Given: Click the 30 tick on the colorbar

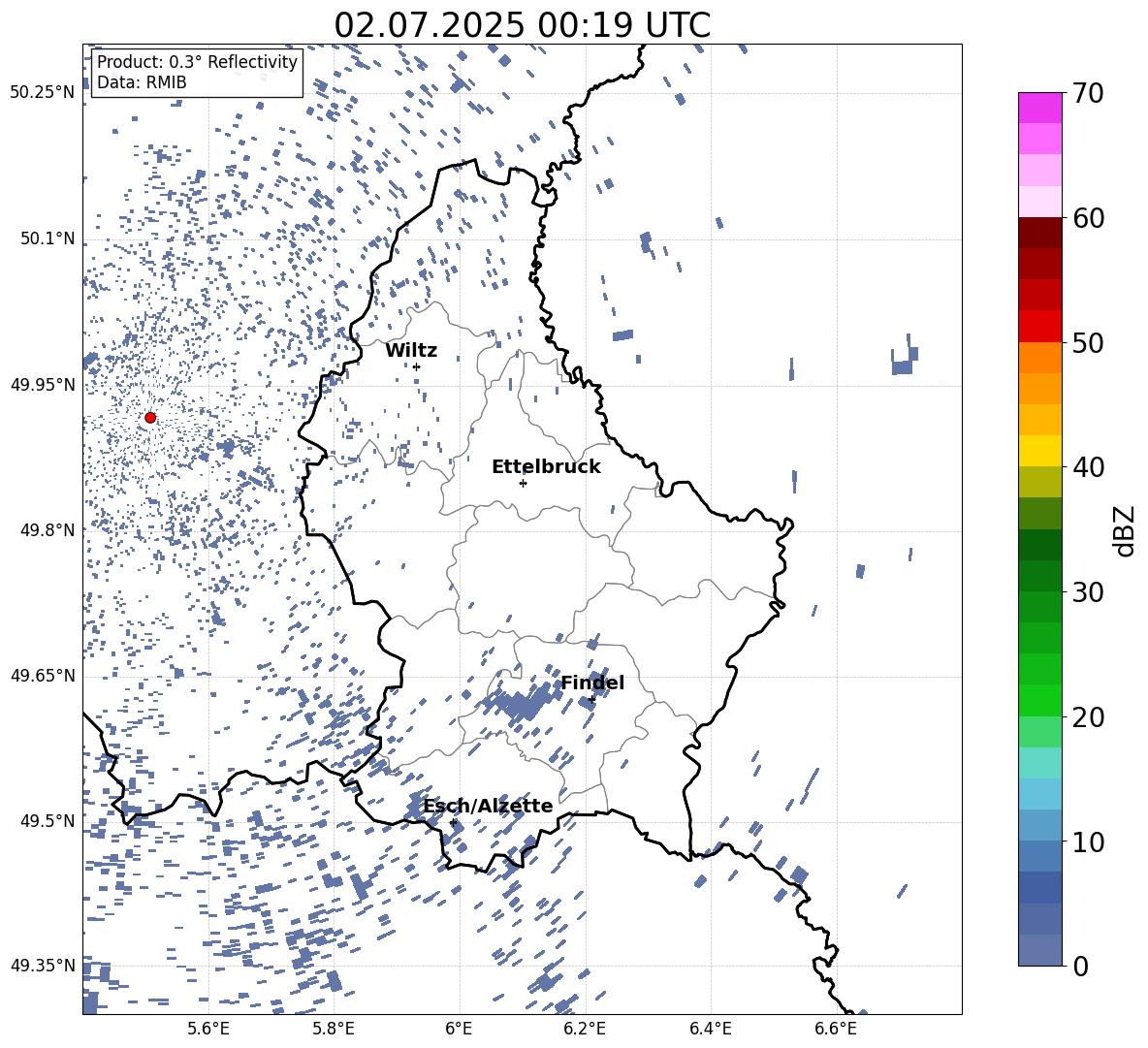Looking at the screenshot, I should (1087, 592).
